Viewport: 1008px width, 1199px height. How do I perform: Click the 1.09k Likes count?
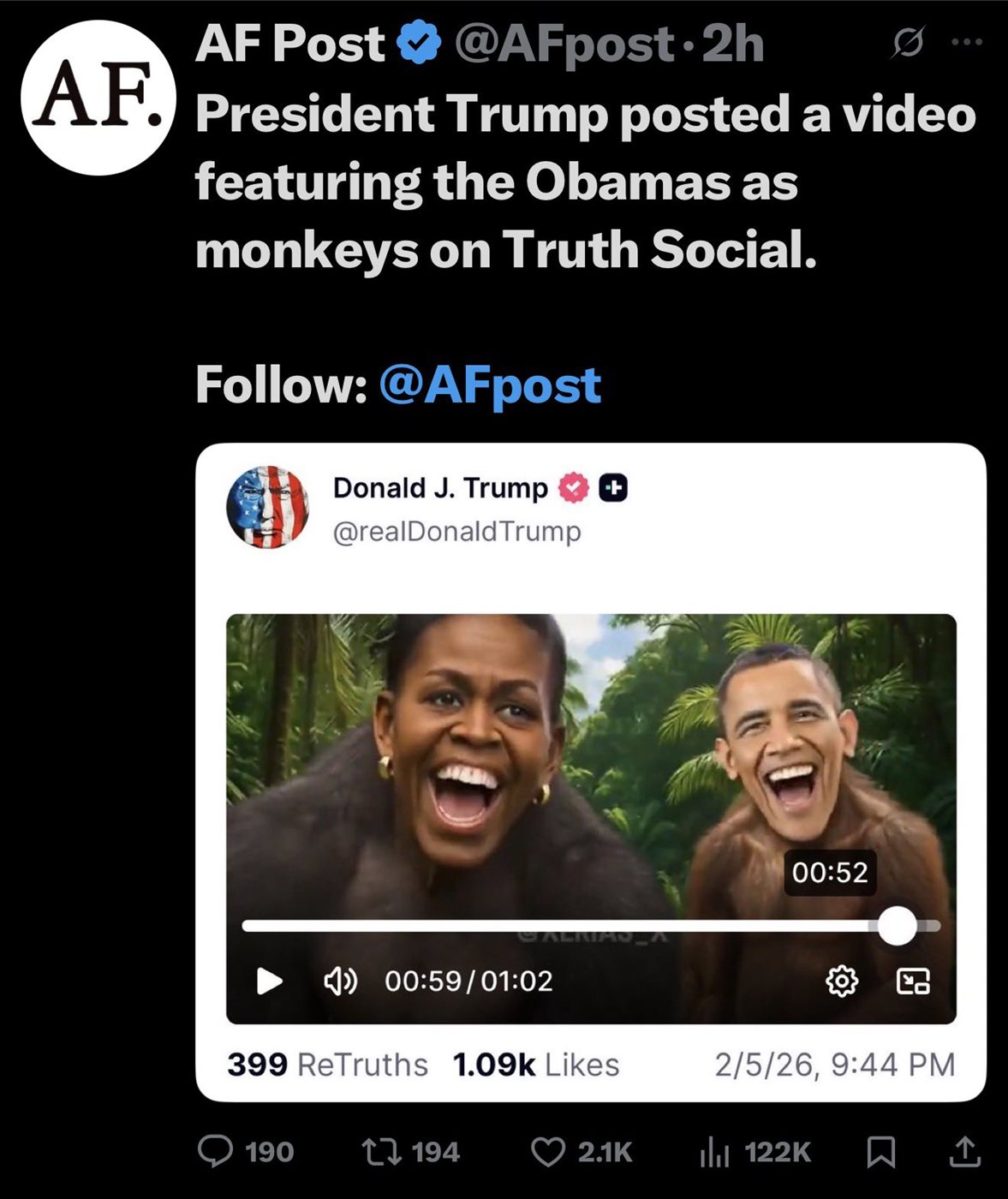[536, 1065]
